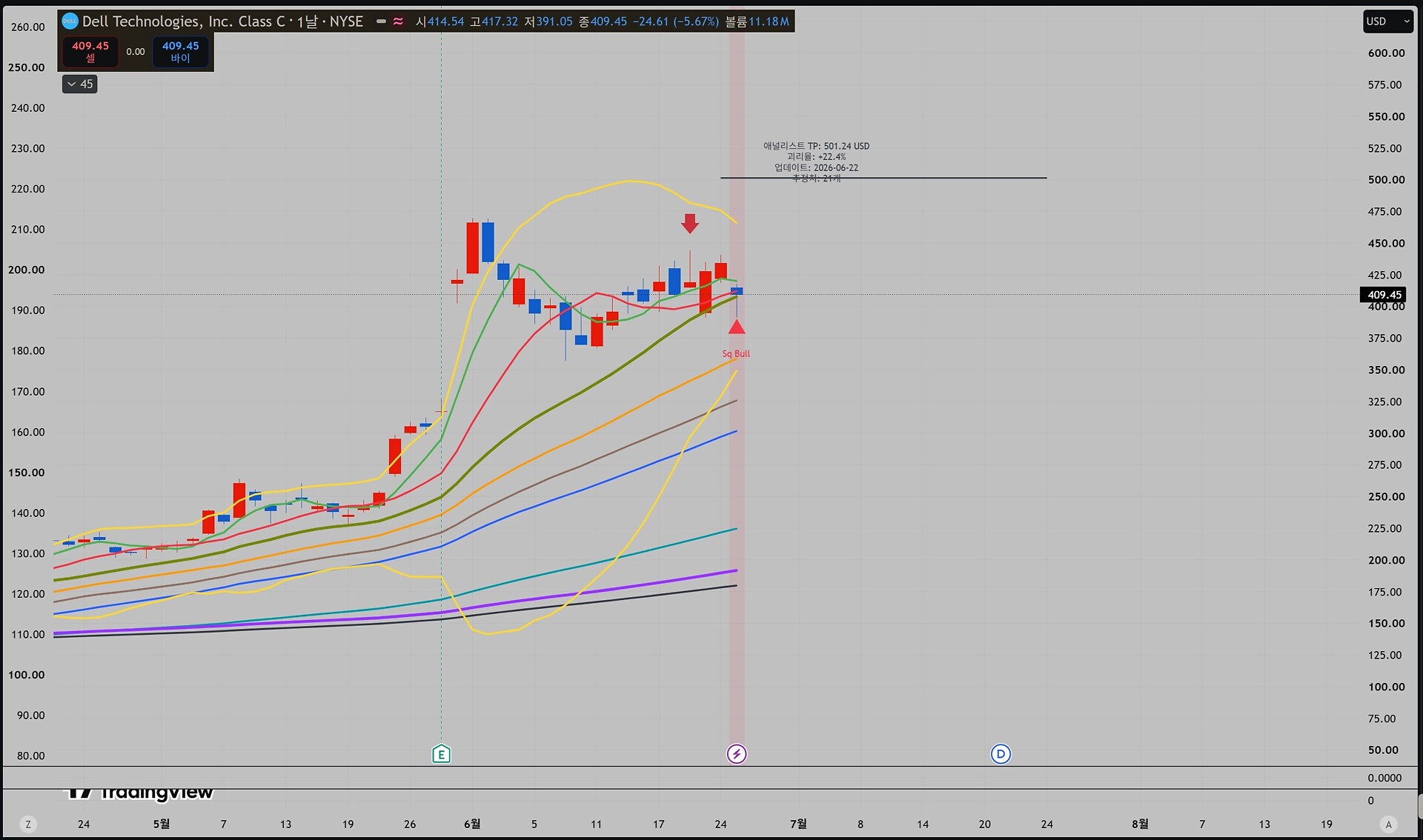Click the '6월' date label on time axis

click(472, 824)
